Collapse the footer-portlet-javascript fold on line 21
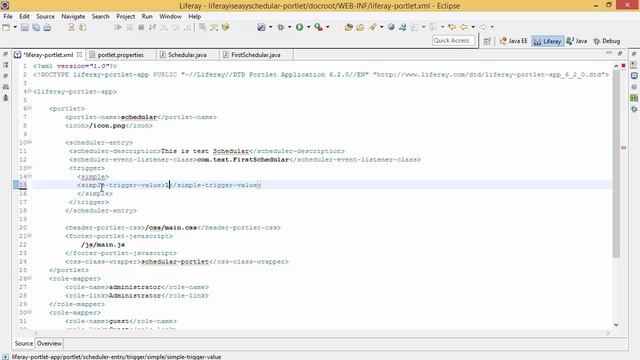 click(x=30, y=236)
